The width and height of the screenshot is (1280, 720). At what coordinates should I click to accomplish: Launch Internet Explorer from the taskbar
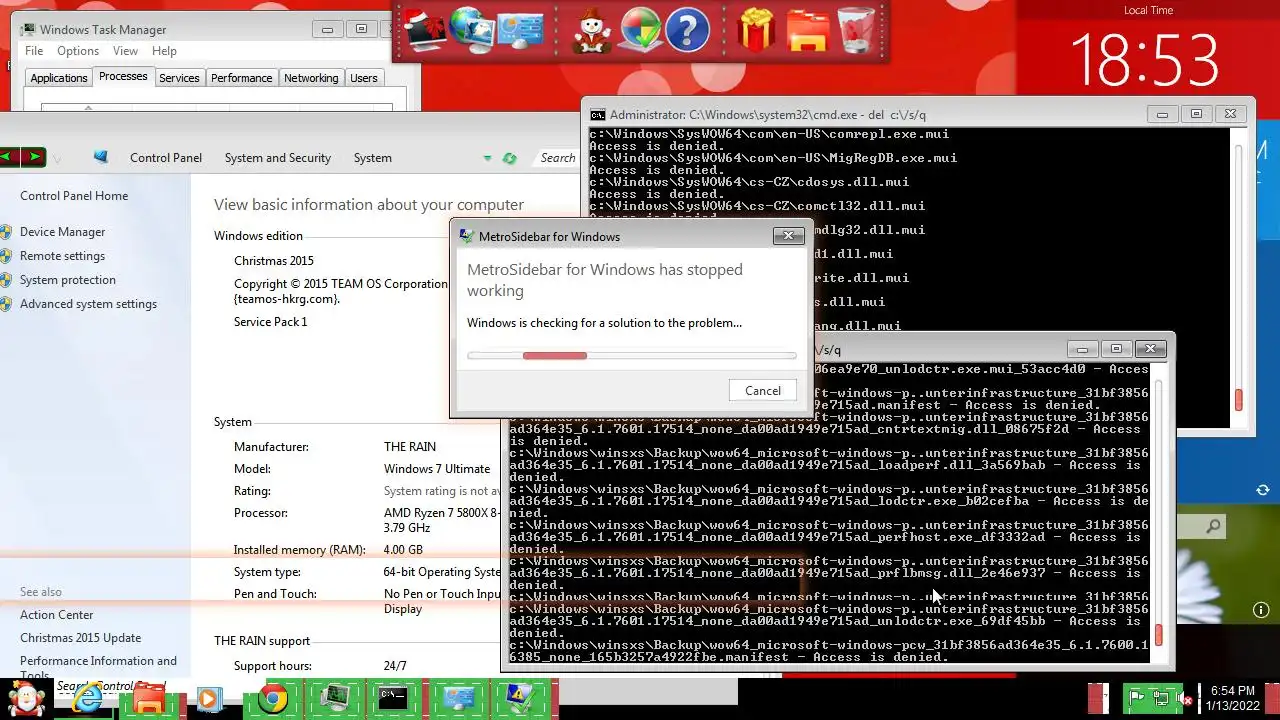(88, 698)
